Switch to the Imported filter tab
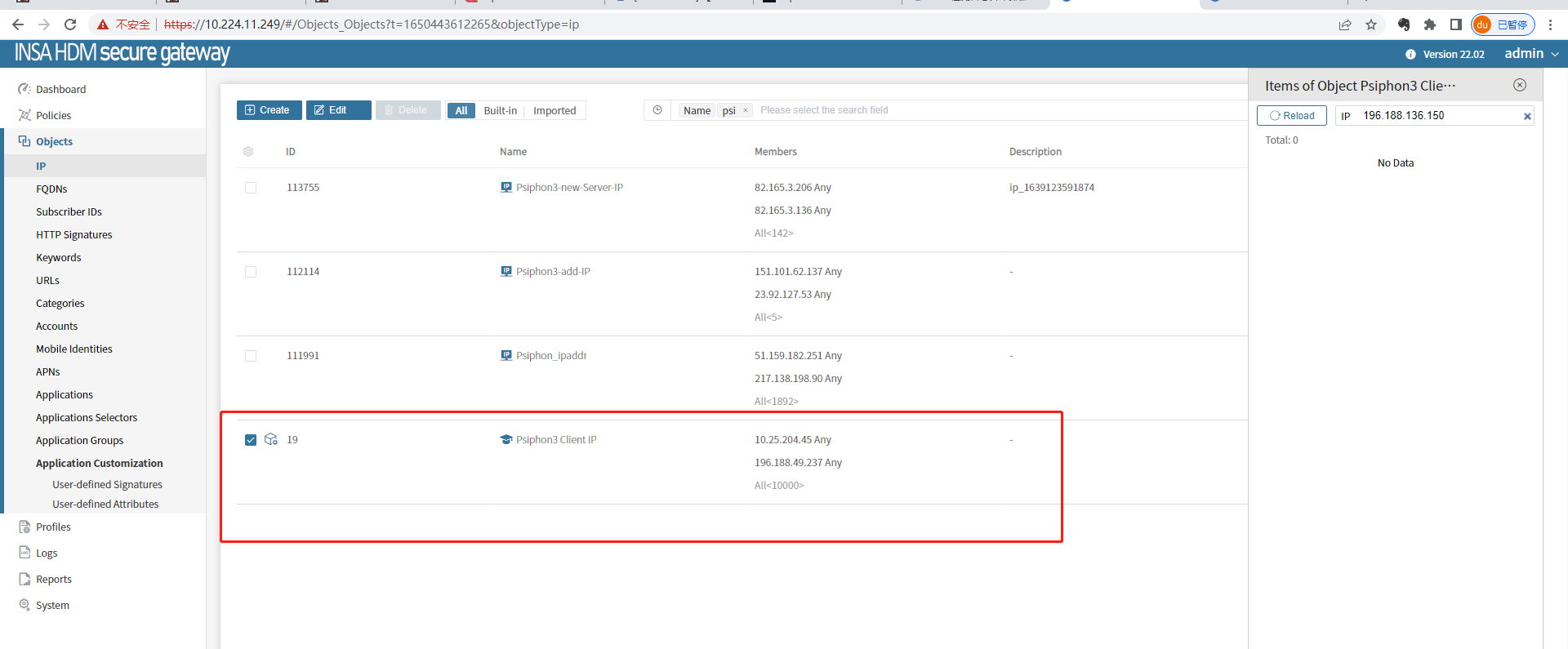Screen dimensions: 1568x649 (555, 111)
